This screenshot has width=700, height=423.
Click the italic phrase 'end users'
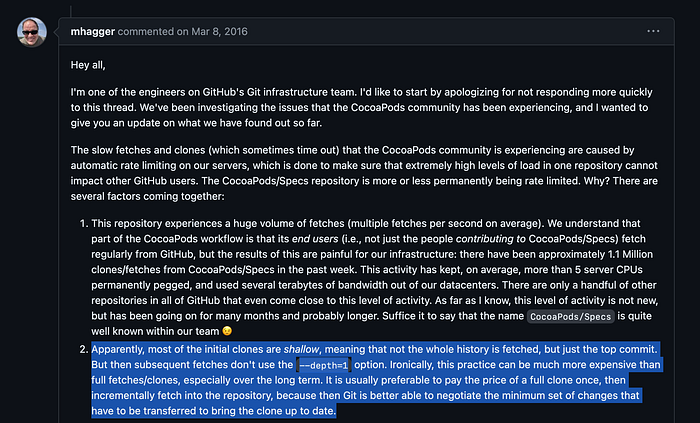(x=315, y=239)
